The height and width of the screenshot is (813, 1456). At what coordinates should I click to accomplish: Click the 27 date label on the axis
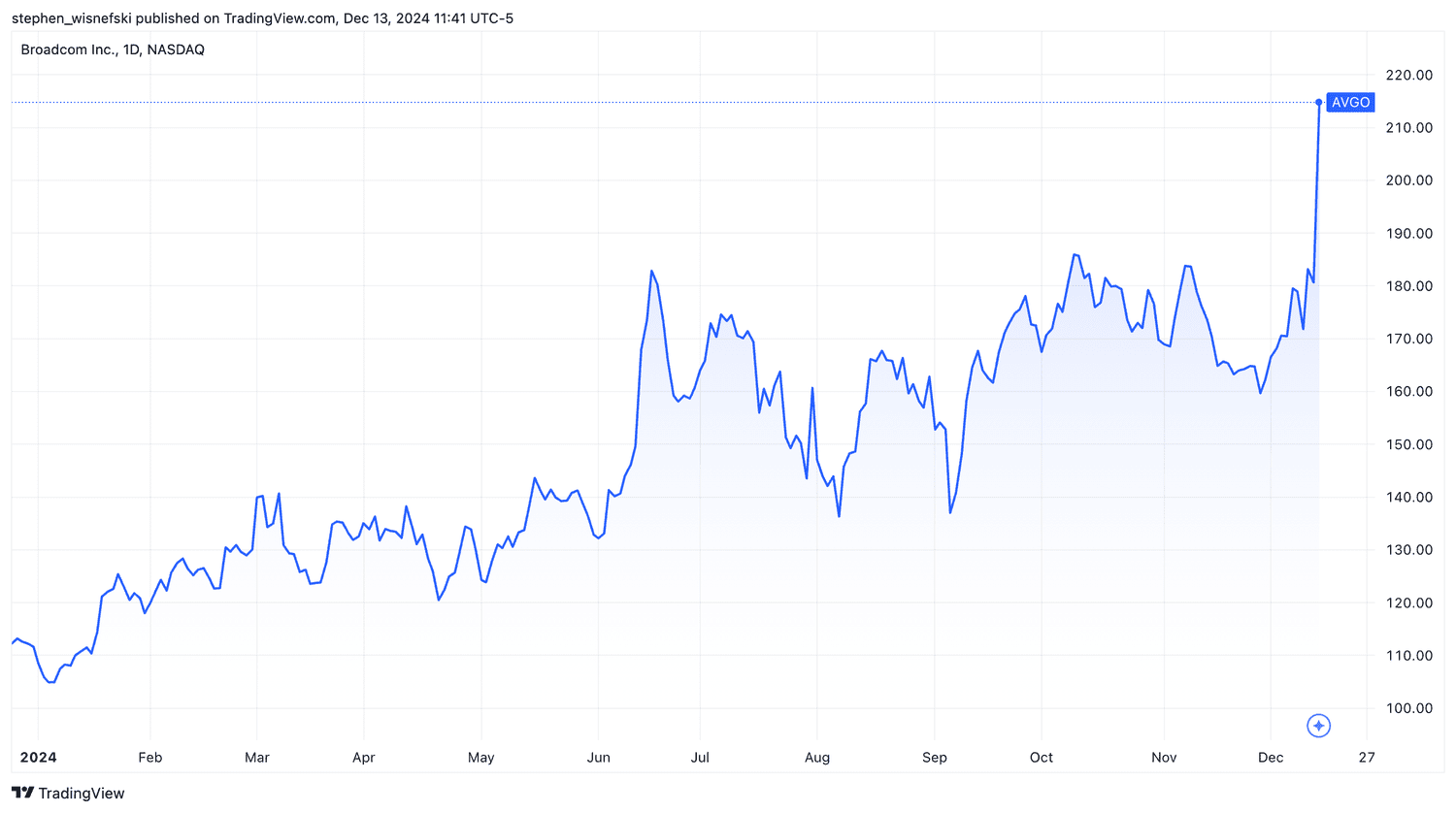(1367, 758)
